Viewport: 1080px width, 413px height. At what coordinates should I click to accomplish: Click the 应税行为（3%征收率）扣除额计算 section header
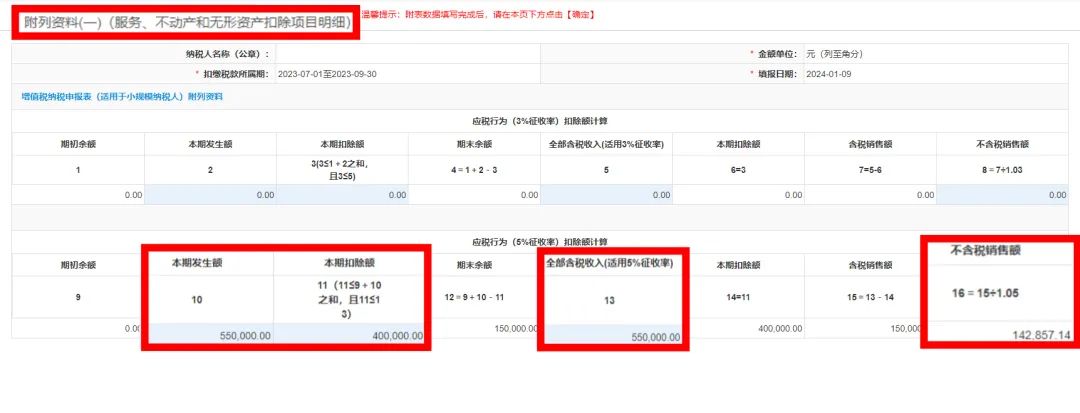point(540,120)
